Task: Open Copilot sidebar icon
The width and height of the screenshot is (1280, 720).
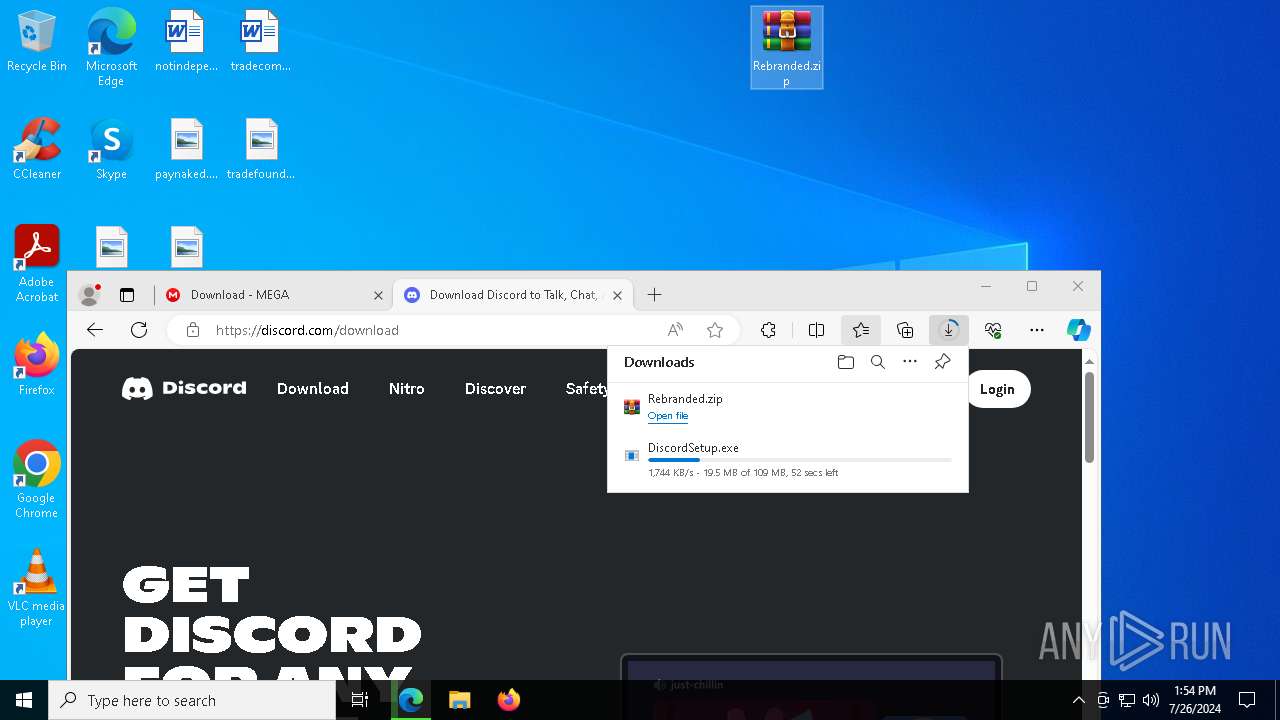Action: click(1079, 330)
